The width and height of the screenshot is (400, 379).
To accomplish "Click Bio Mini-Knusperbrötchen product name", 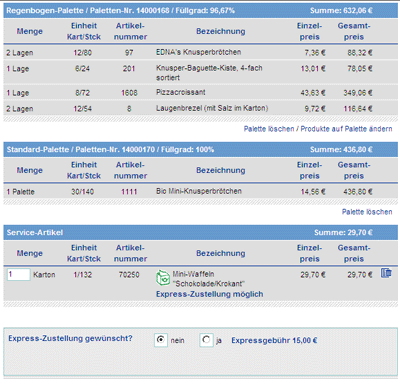I will 199,191.
